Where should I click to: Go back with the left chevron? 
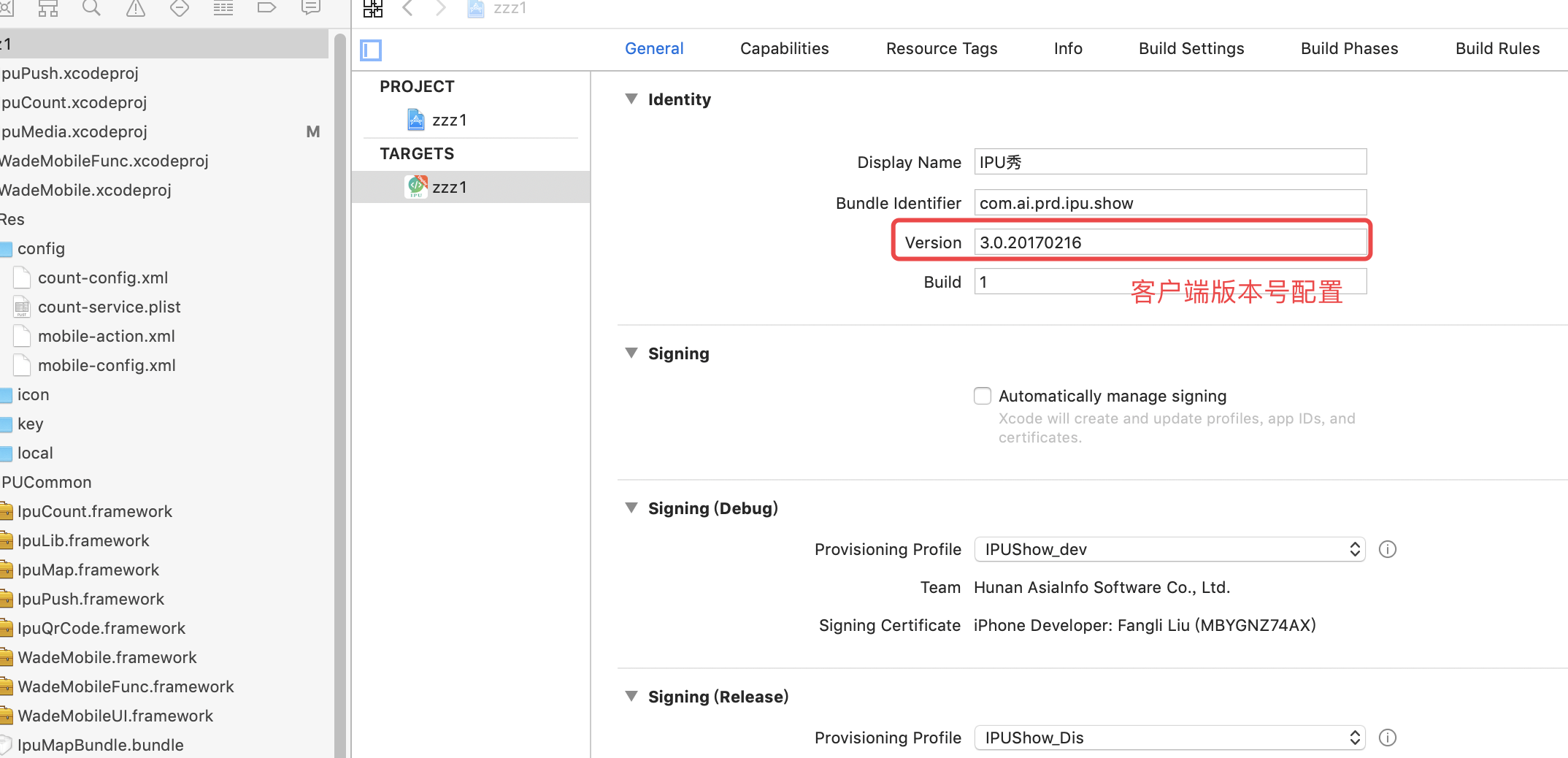coord(408,8)
